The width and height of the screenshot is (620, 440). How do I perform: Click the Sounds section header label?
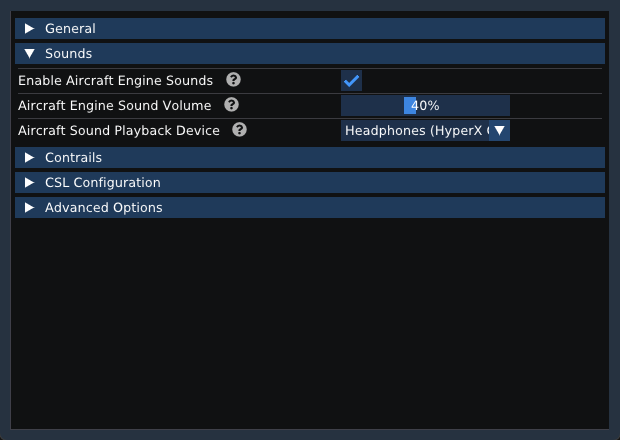pyautogui.click(x=68, y=53)
